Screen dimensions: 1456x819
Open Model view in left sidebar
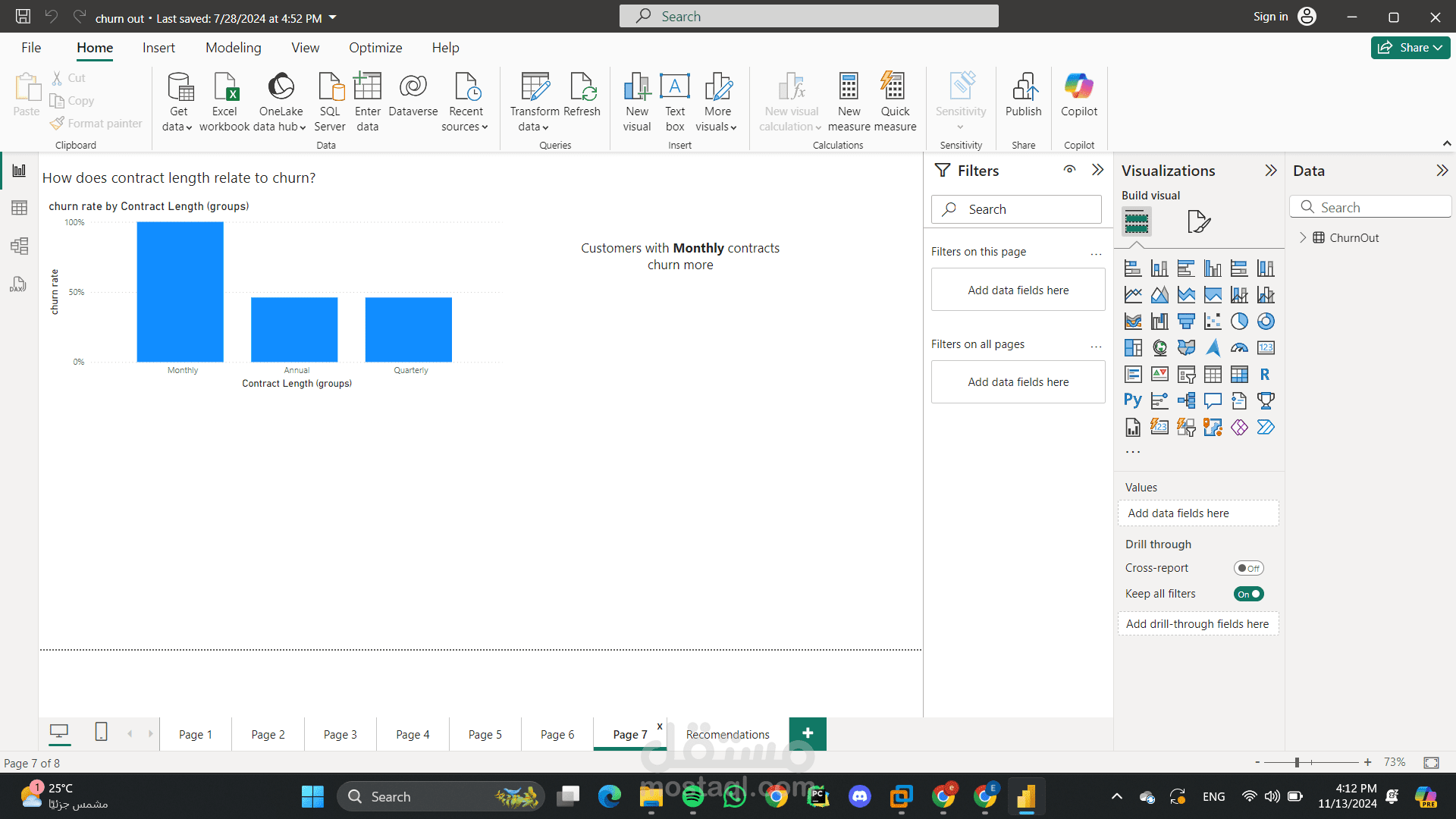click(x=19, y=246)
